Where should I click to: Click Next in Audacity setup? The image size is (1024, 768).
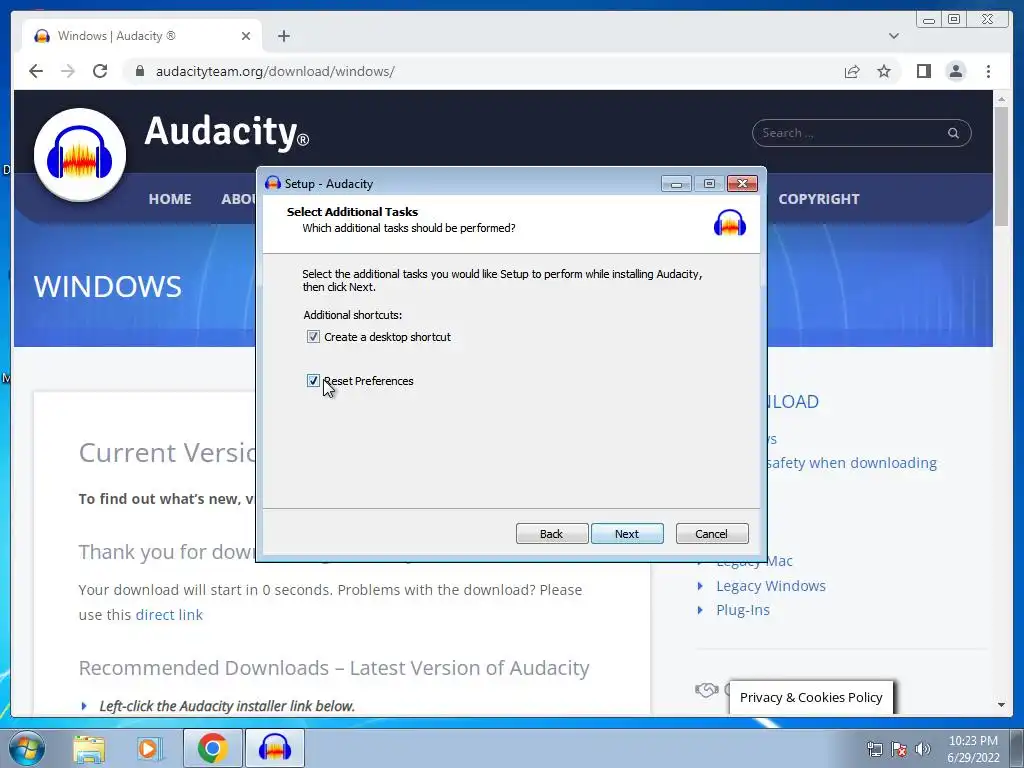click(627, 534)
